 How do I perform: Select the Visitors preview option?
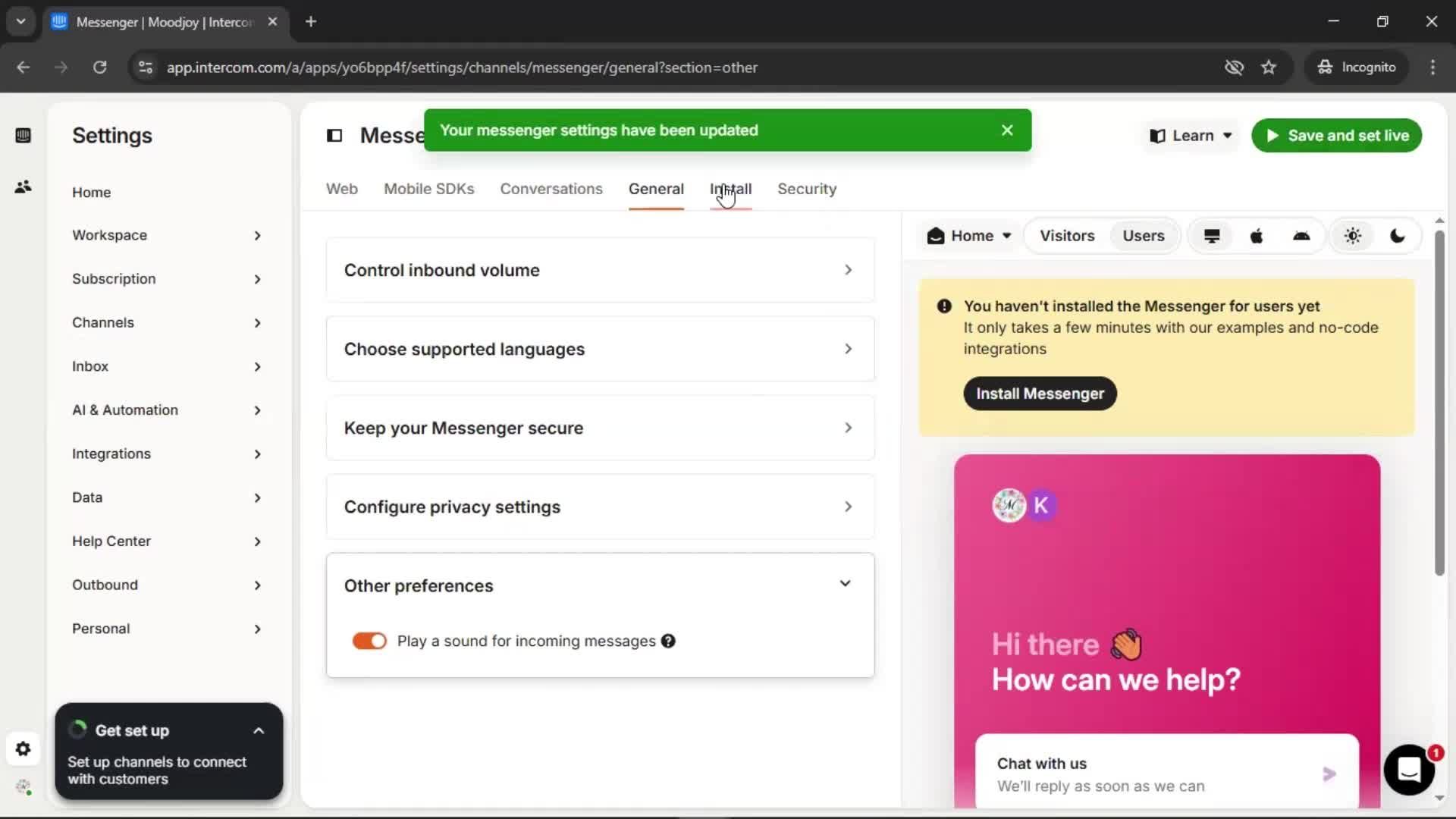(1067, 236)
